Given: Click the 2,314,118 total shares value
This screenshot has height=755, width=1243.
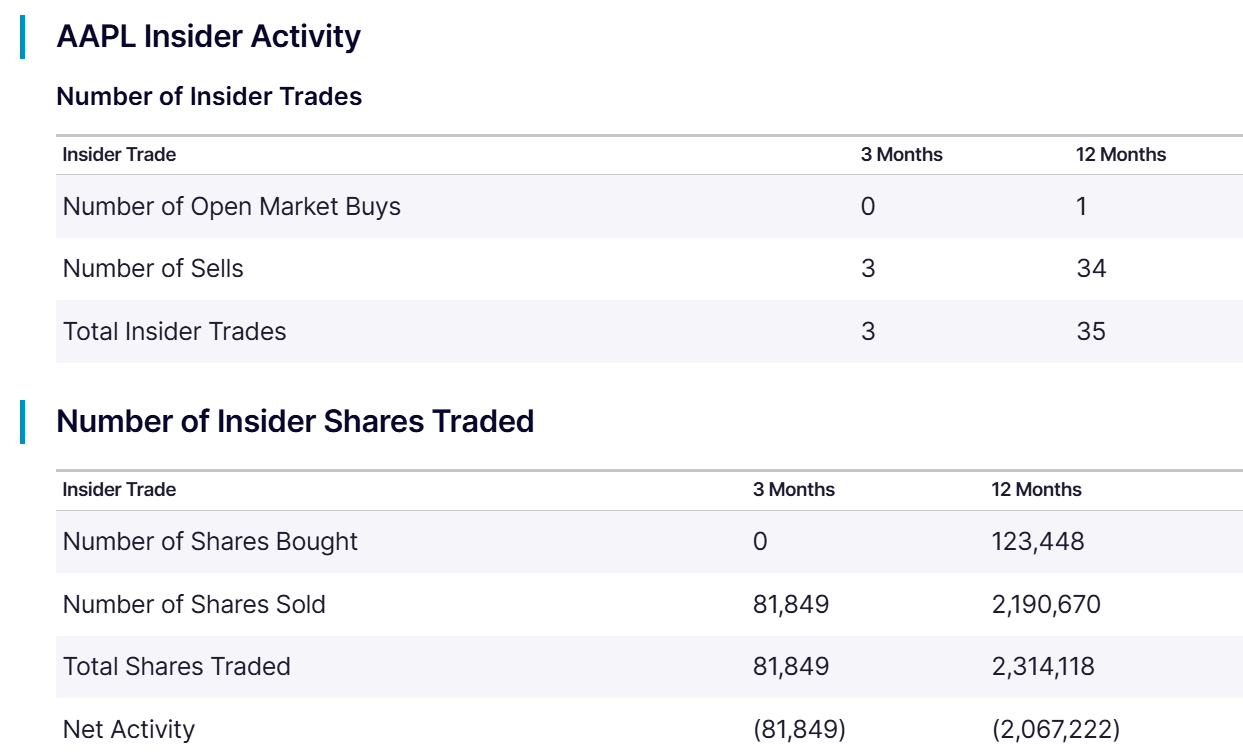Looking at the screenshot, I should pyautogui.click(x=1043, y=667).
